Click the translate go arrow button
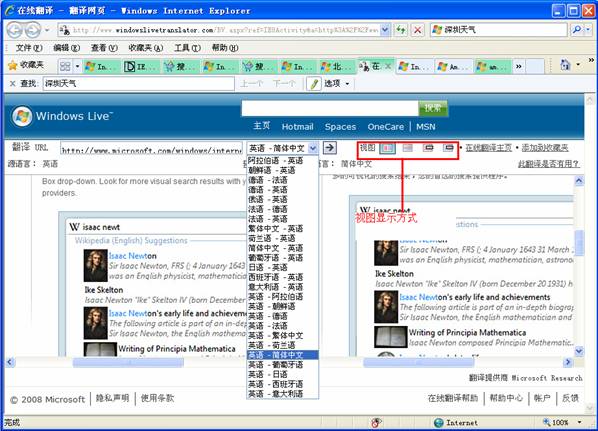 point(330,148)
